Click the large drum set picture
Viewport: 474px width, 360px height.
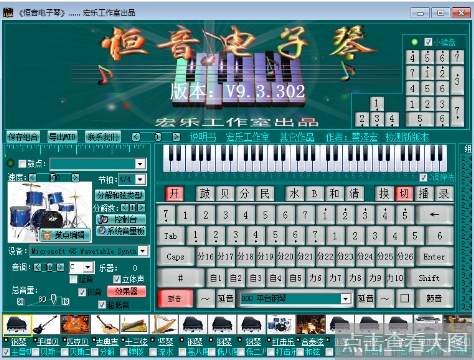50,212
